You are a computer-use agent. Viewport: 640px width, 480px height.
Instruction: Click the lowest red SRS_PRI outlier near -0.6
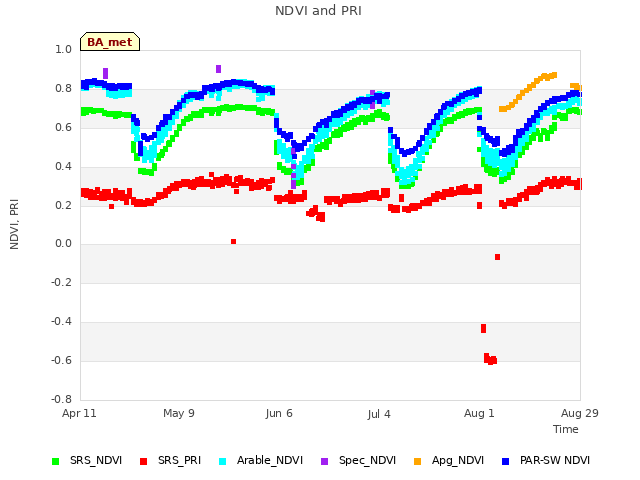(x=491, y=360)
